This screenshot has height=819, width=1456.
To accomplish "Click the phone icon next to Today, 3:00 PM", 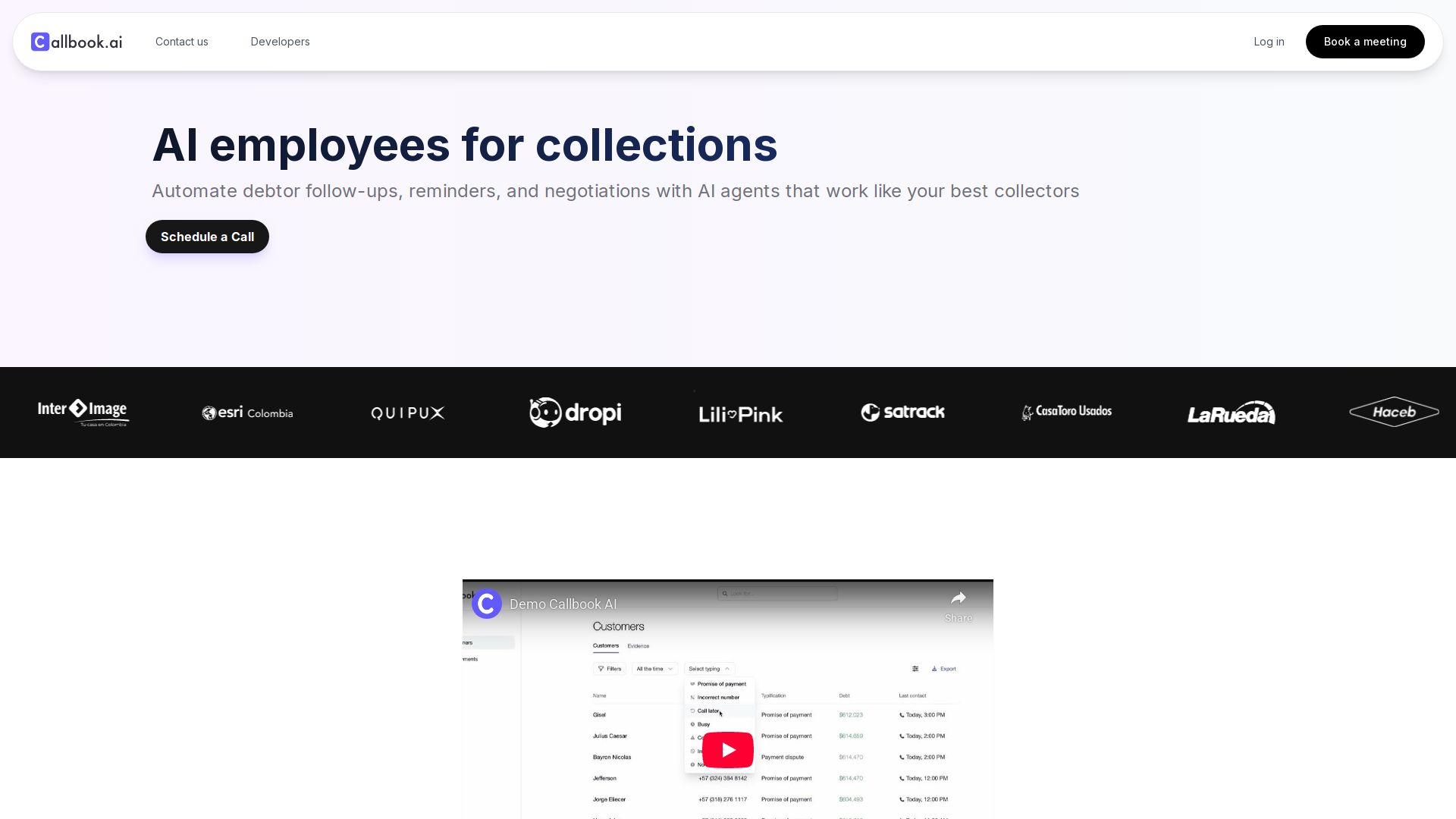I will (901, 715).
